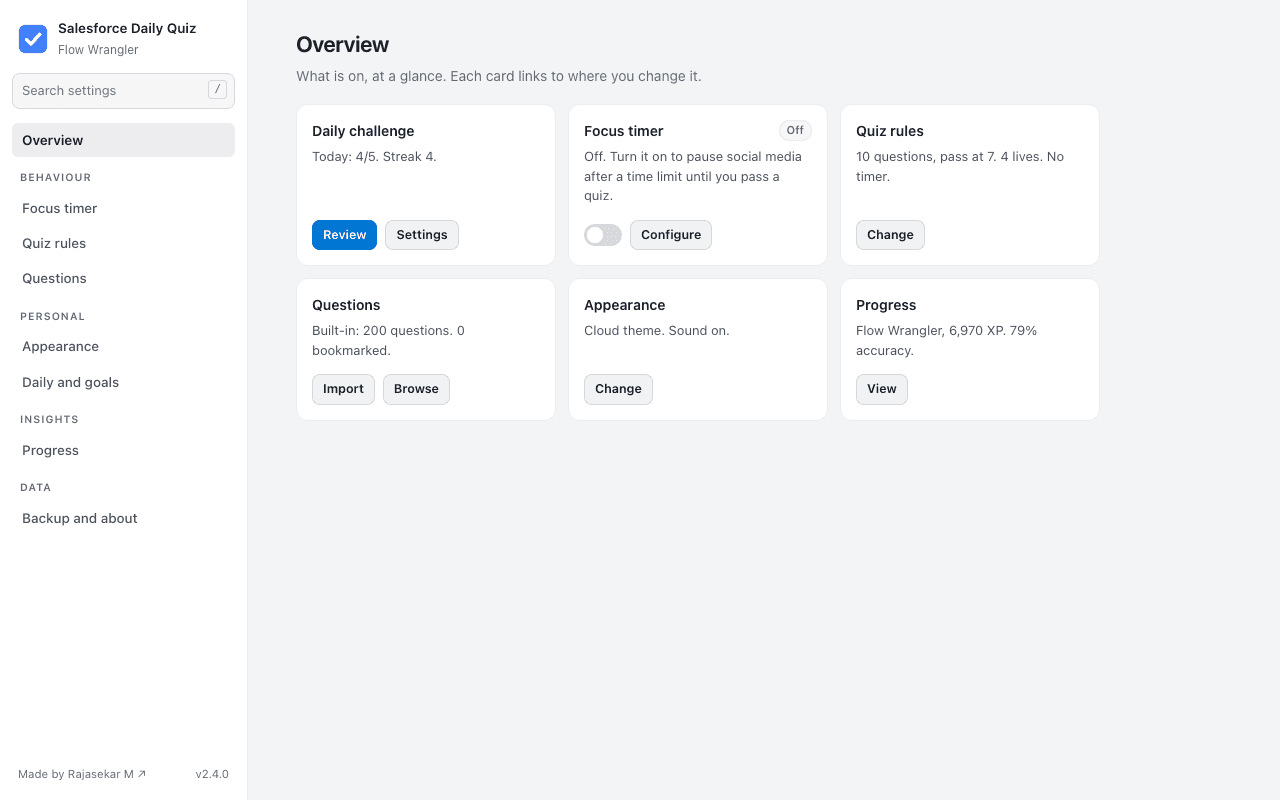Focus the Search settings field
Viewport: 1280px width, 800px height.
[x=123, y=90]
